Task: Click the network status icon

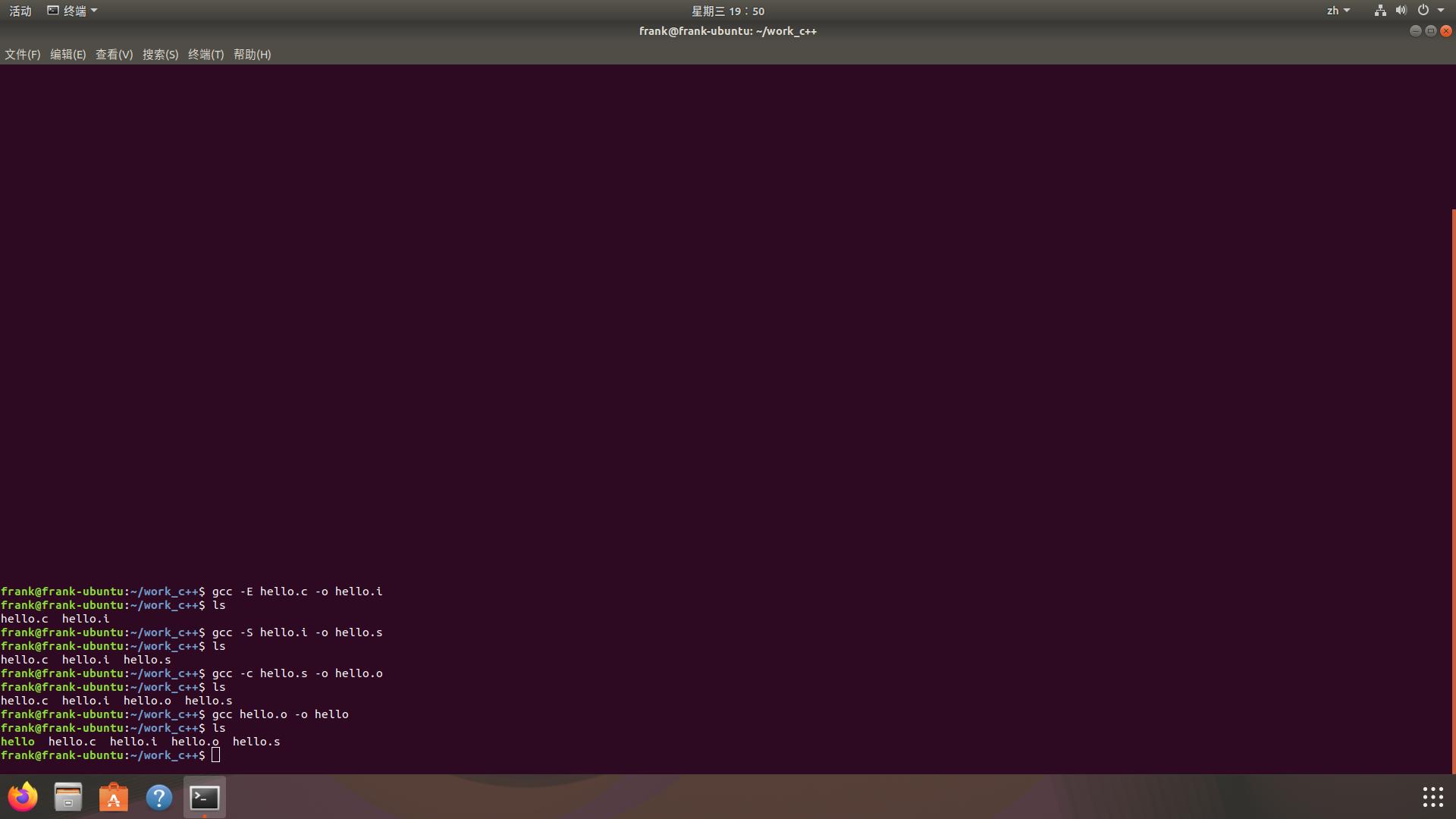Action: (1380, 11)
